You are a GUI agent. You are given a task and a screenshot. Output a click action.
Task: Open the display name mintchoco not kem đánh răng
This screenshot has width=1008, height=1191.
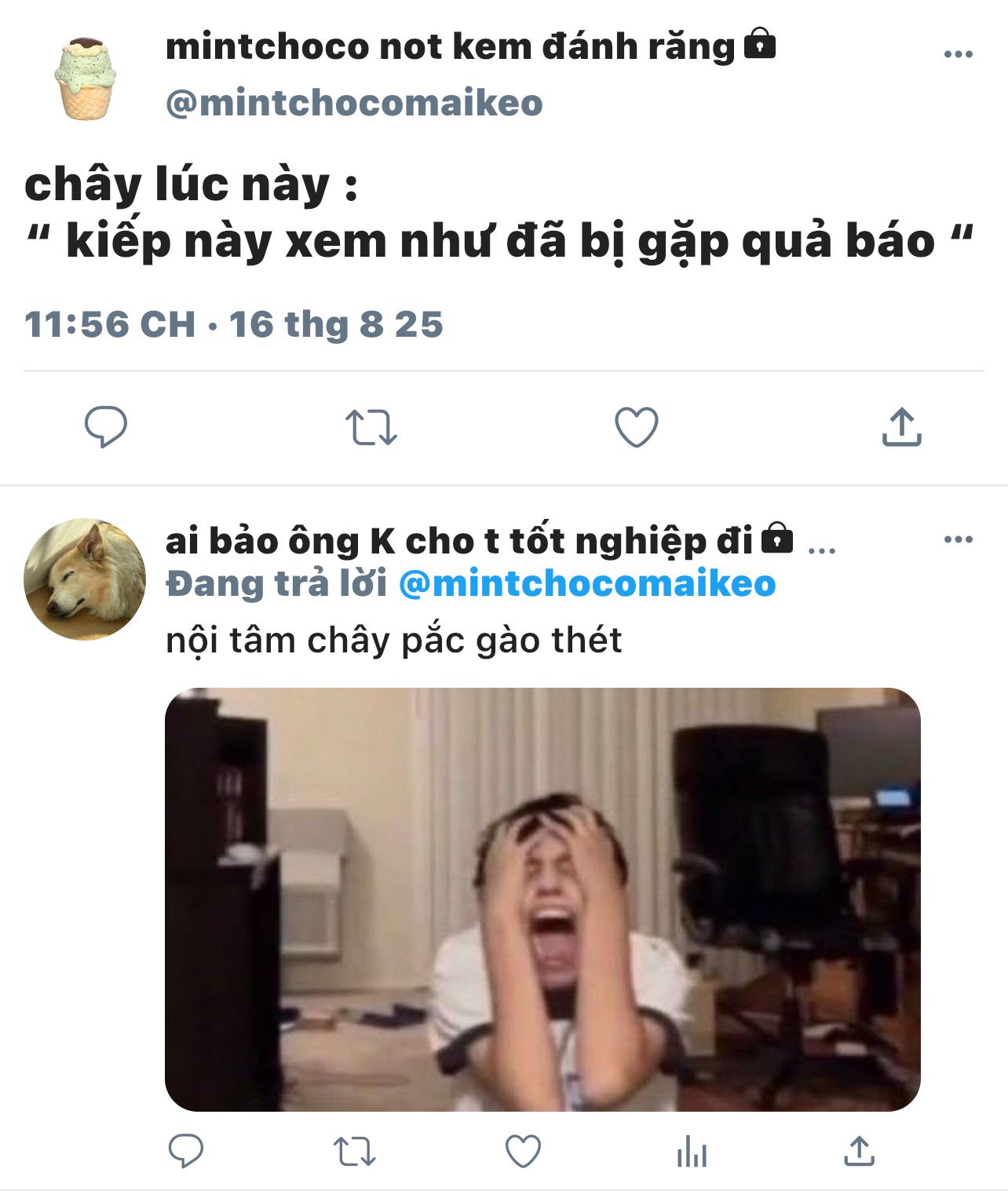(450, 46)
